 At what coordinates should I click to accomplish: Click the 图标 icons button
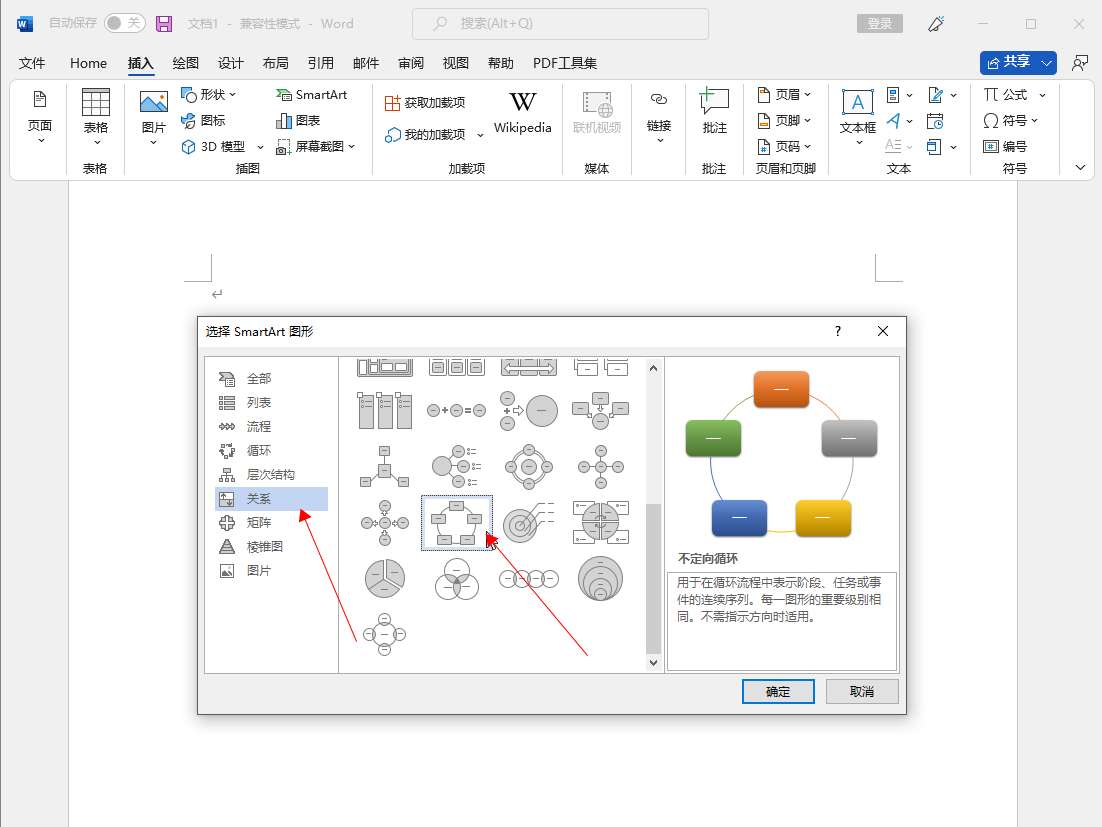click(203, 120)
